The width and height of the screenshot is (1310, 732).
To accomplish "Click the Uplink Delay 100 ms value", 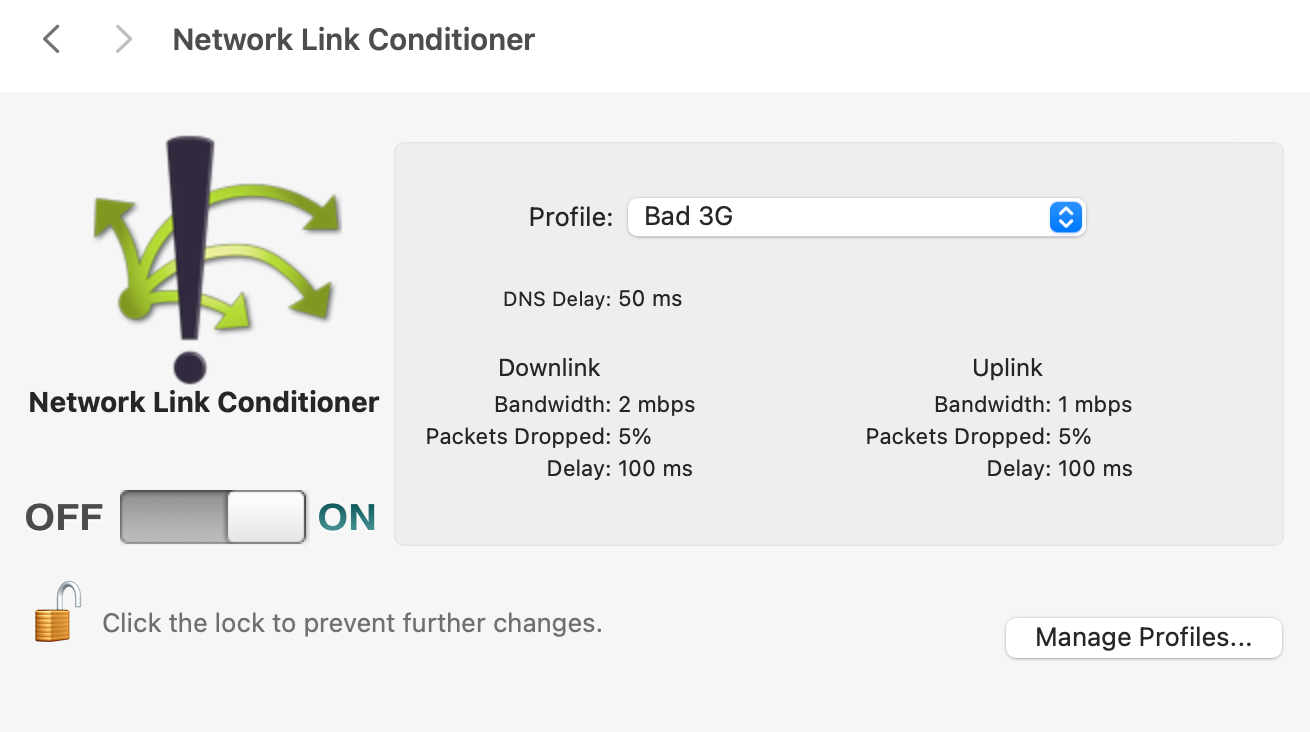I will 1095,469.
